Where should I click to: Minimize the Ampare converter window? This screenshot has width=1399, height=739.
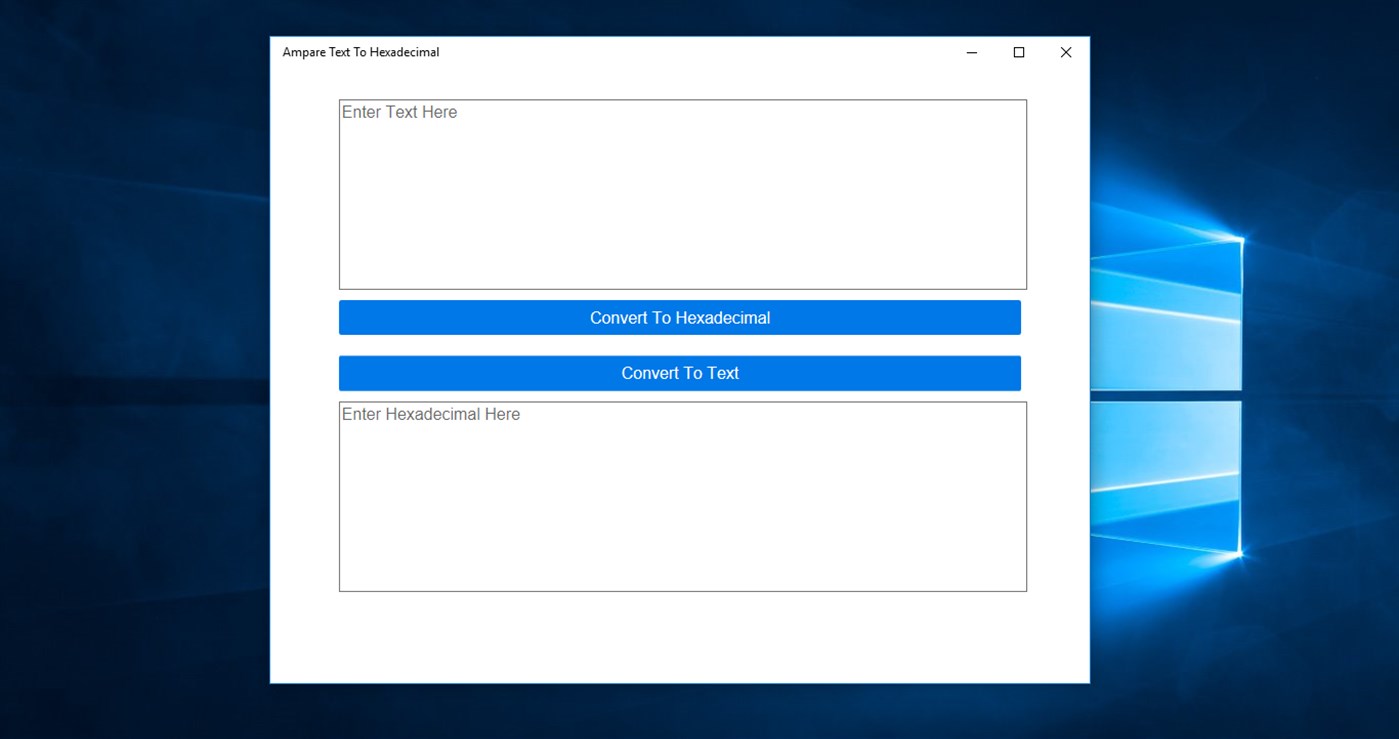coord(970,52)
